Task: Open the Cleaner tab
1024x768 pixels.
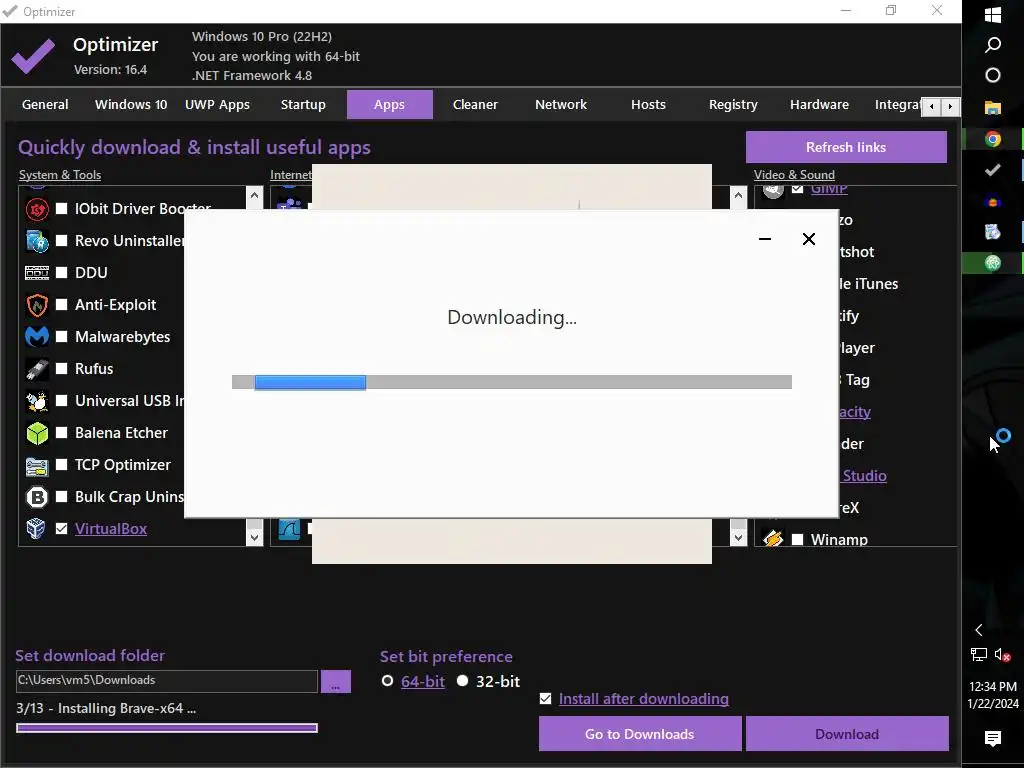Action: pos(475,104)
